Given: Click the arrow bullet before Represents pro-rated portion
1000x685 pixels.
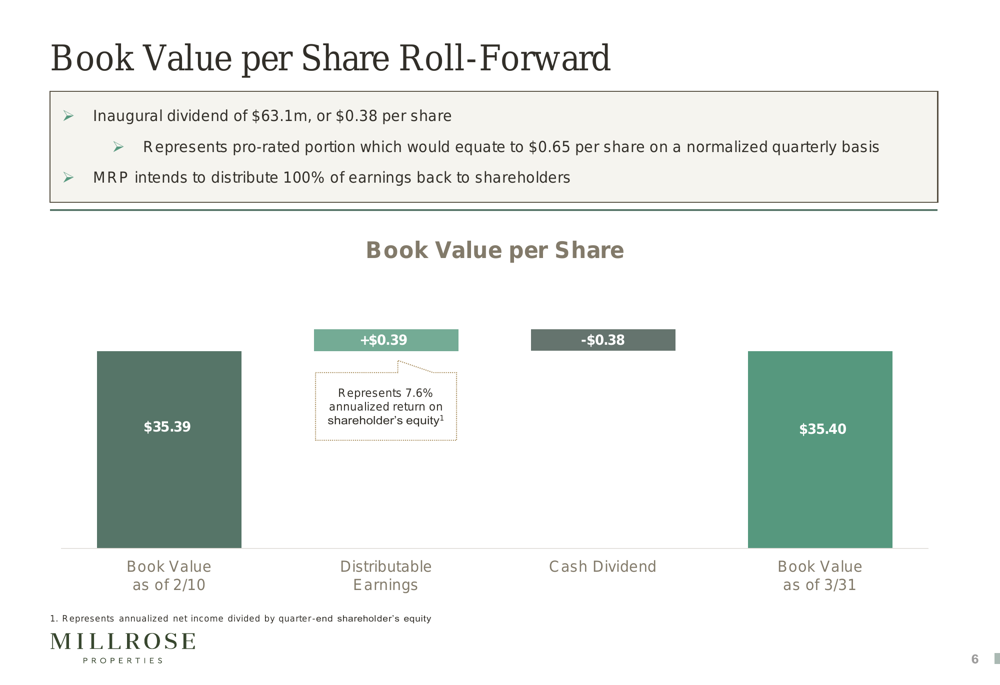Looking at the screenshot, I should (118, 148).
